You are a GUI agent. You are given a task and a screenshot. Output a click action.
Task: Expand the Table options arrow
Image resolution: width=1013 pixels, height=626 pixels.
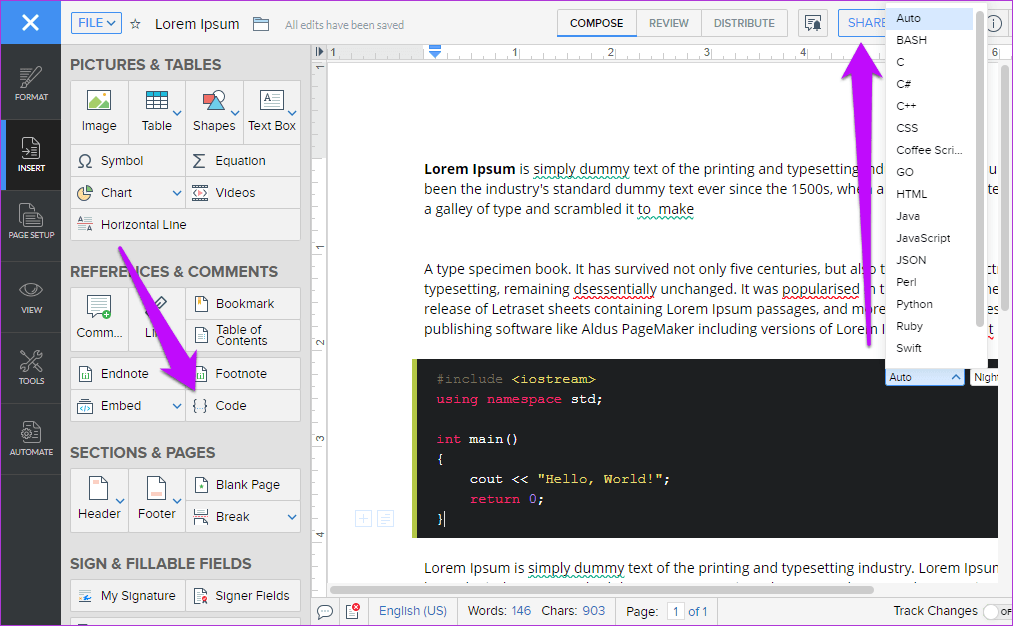[x=177, y=114]
